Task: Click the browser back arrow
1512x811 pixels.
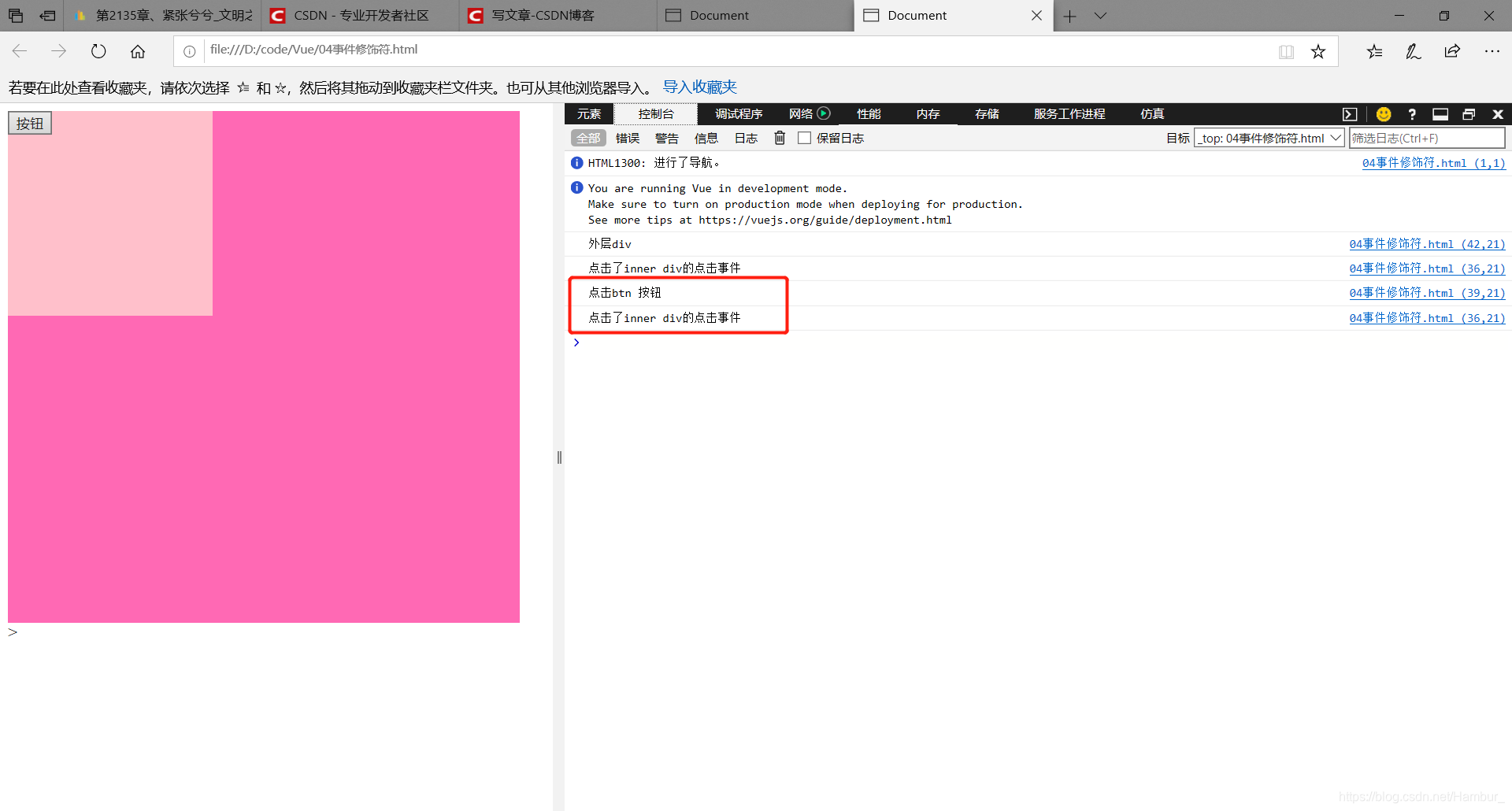Action: pyautogui.click(x=20, y=51)
